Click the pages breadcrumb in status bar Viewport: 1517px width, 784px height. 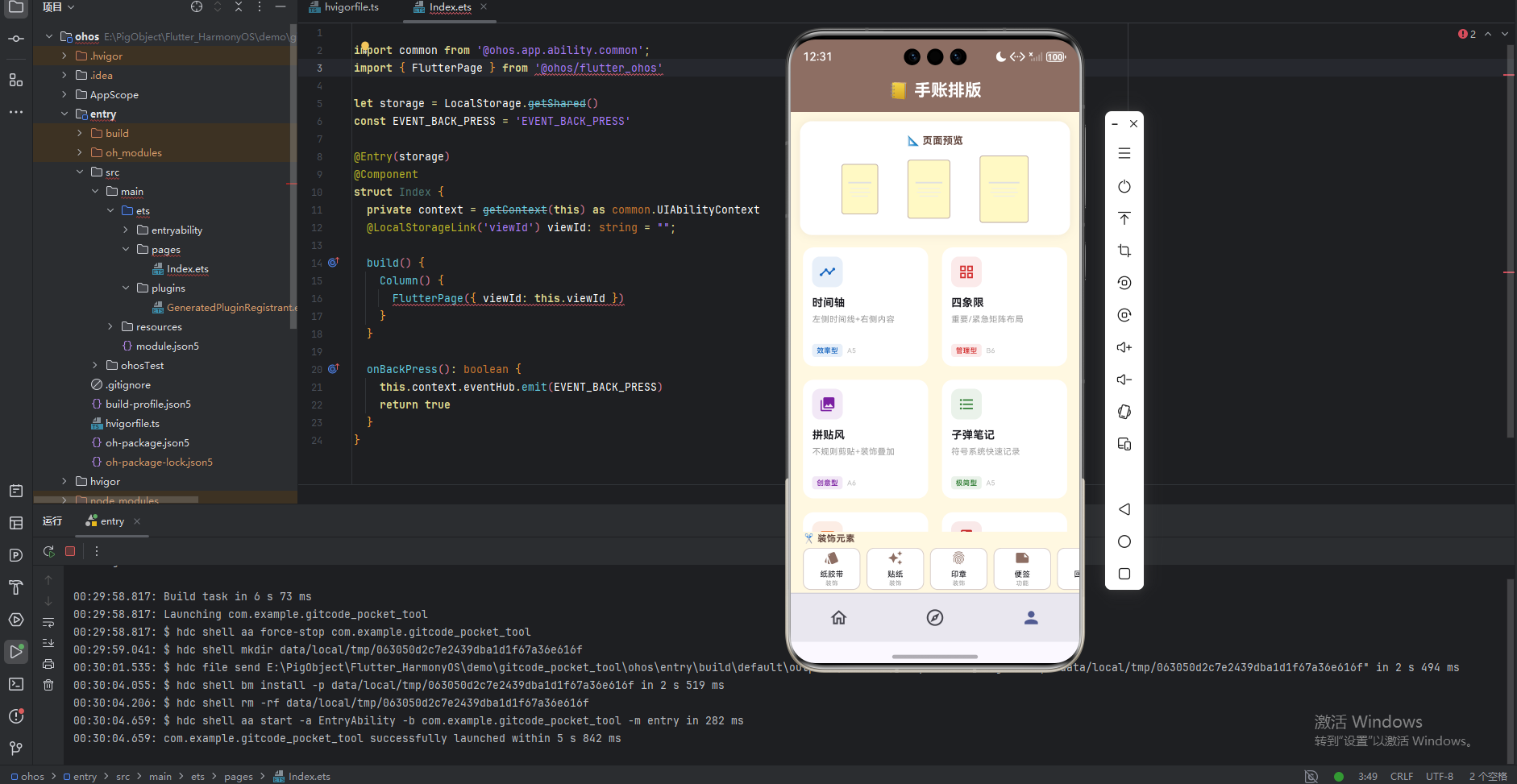pyautogui.click(x=238, y=777)
